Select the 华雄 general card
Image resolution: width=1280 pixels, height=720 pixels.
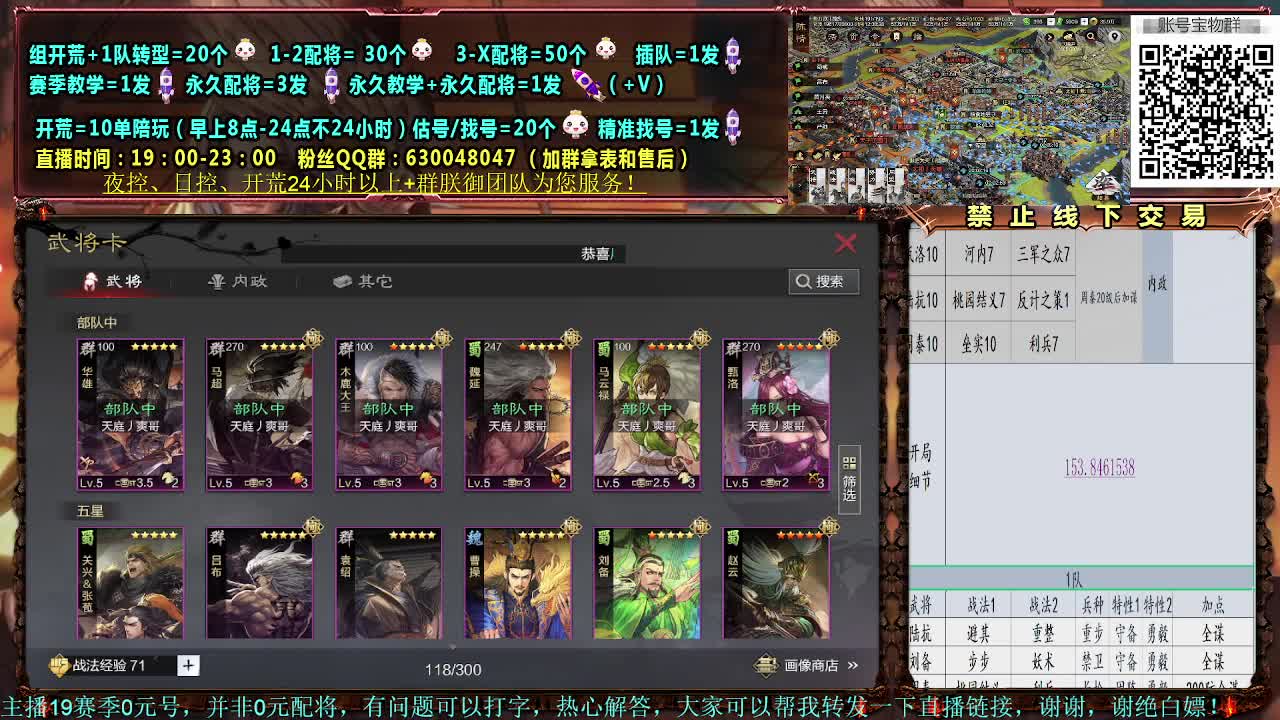click(130, 414)
